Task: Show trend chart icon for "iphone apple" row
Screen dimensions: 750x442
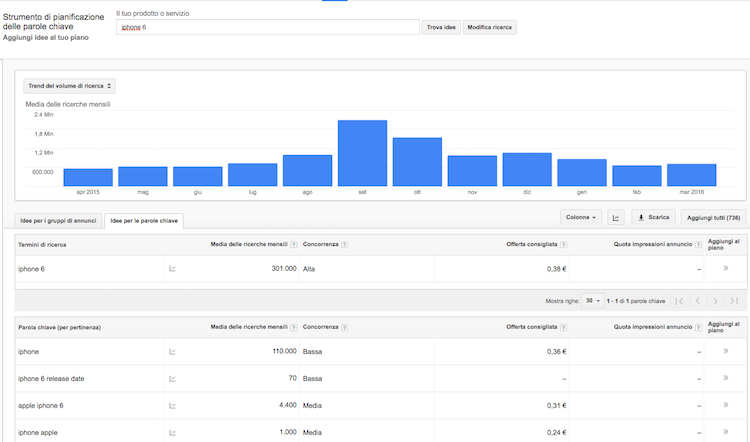Action: pos(172,432)
